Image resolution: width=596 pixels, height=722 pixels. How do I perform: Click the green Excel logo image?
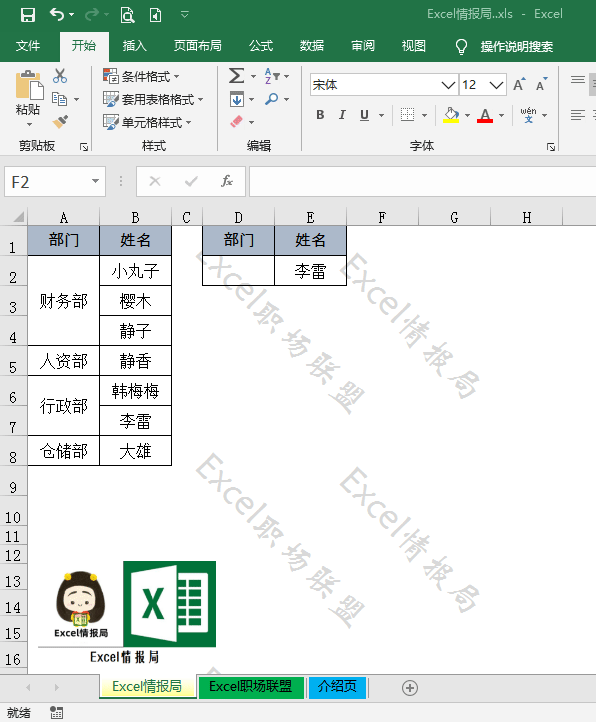click(169, 604)
